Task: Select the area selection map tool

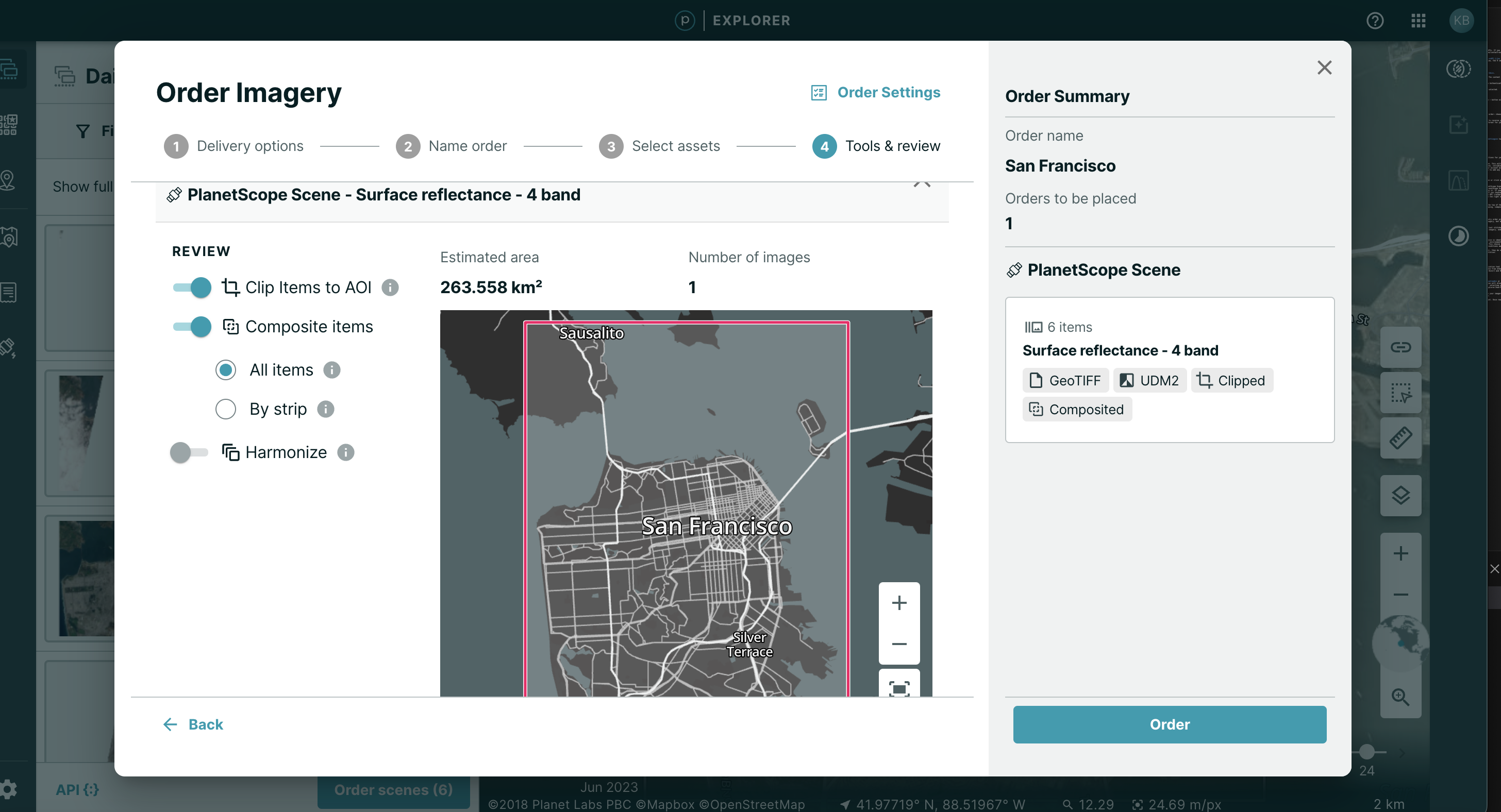Action: pos(1400,393)
